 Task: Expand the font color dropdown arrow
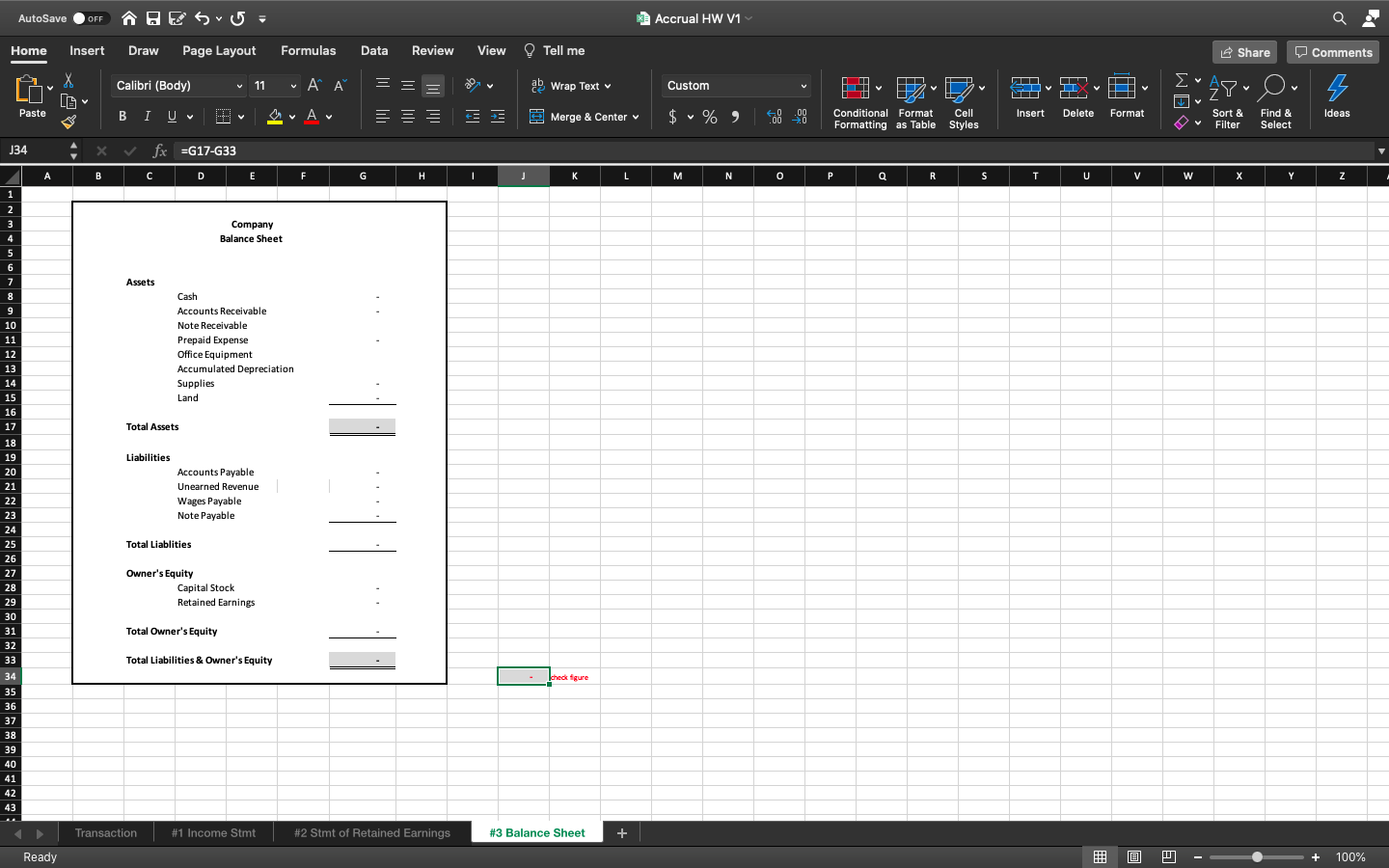click(x=329, y=117)
